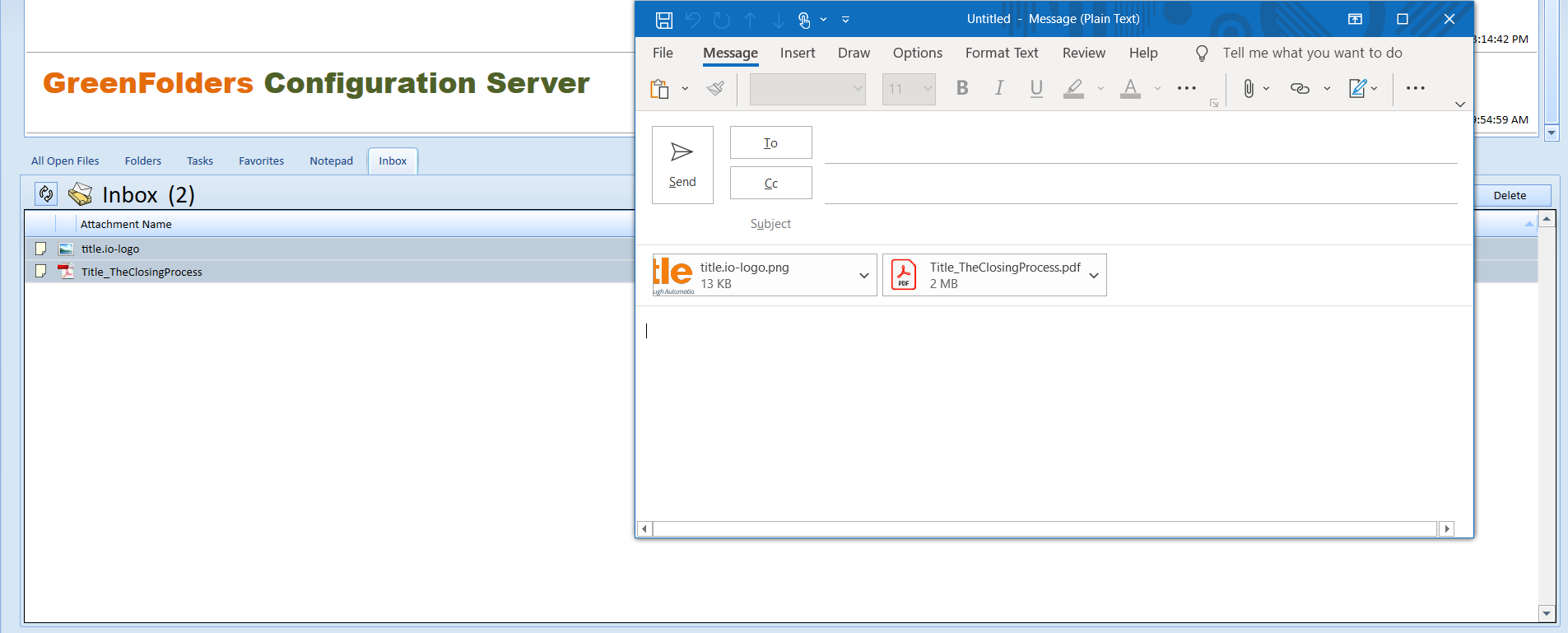Open the Format Text ribbon tab
1568x633 pixels.
(1002, 53)
